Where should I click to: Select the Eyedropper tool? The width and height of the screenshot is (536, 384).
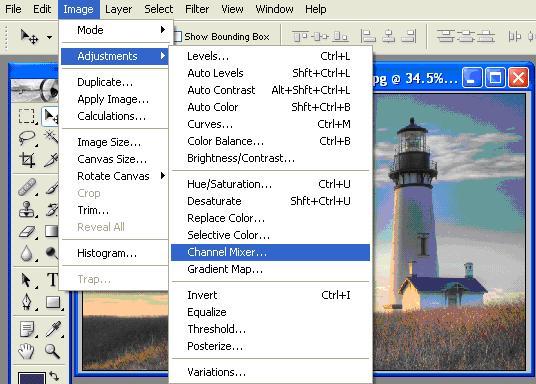53,329
